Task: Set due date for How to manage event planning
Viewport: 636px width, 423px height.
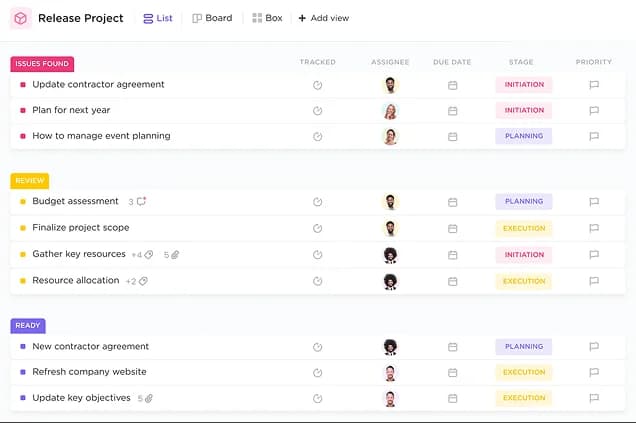Action: click(453, 137)
